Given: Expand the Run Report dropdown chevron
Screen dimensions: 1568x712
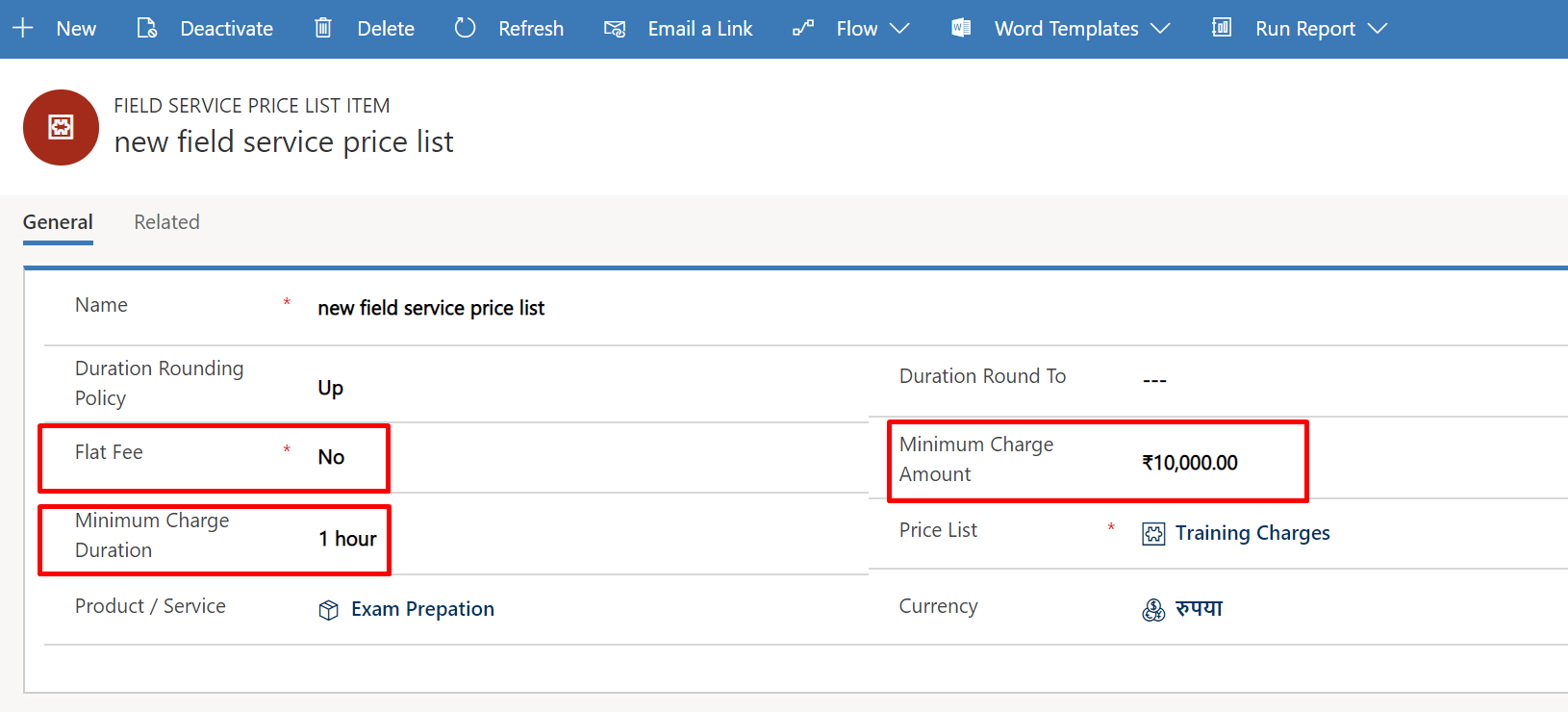Looking at the screenshot, I should [1378, 29].
